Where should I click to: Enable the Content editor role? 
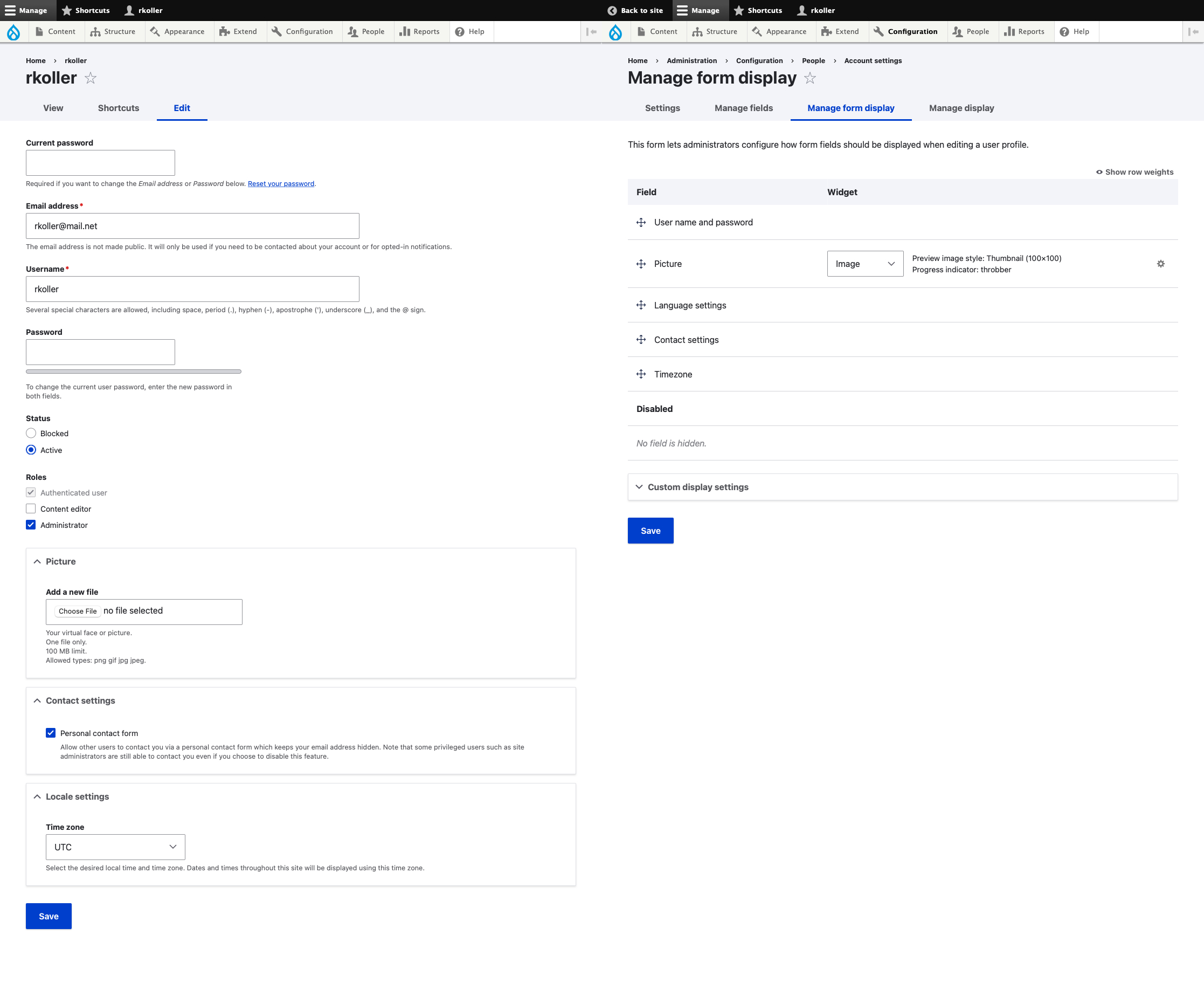(x=31, y=508)
